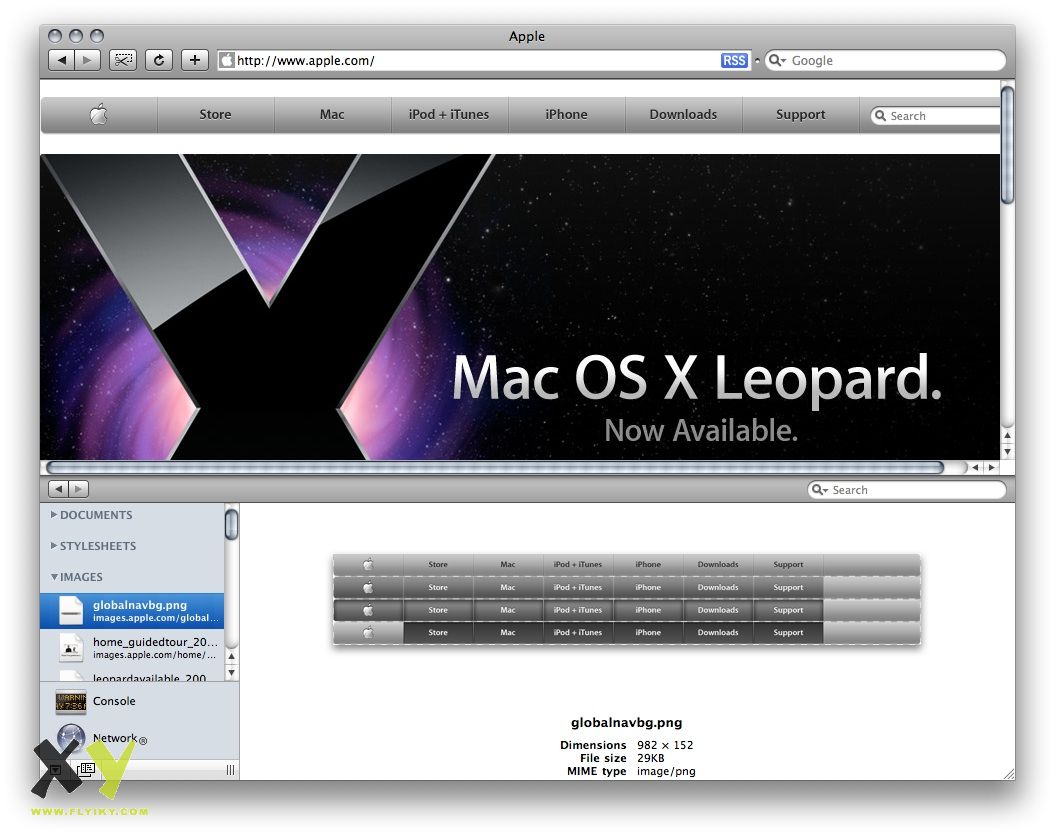Viewport: 1055px width, 835px height.
Task: Click the plus button to add a bookmark
Action: 195,61
